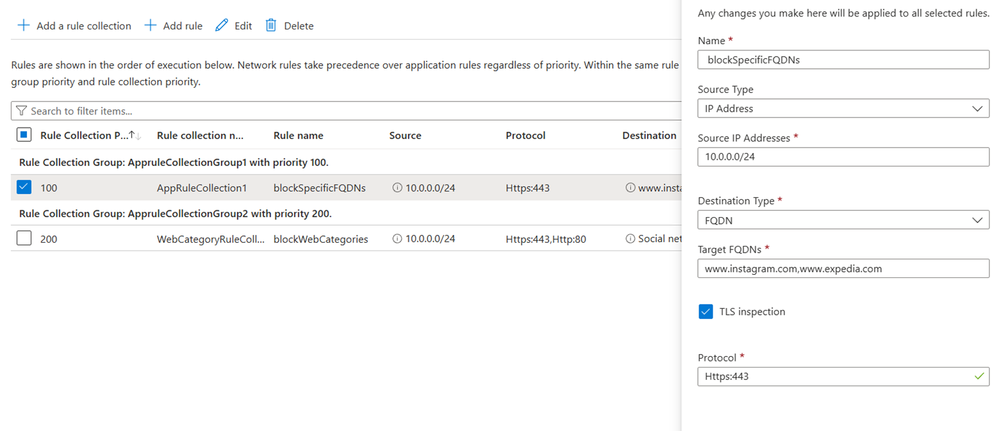The width and height of the screenshot is (998, 431).
Task: Click sort arrow on Rule Collection Priority column
Action: [x=134, y=136]
